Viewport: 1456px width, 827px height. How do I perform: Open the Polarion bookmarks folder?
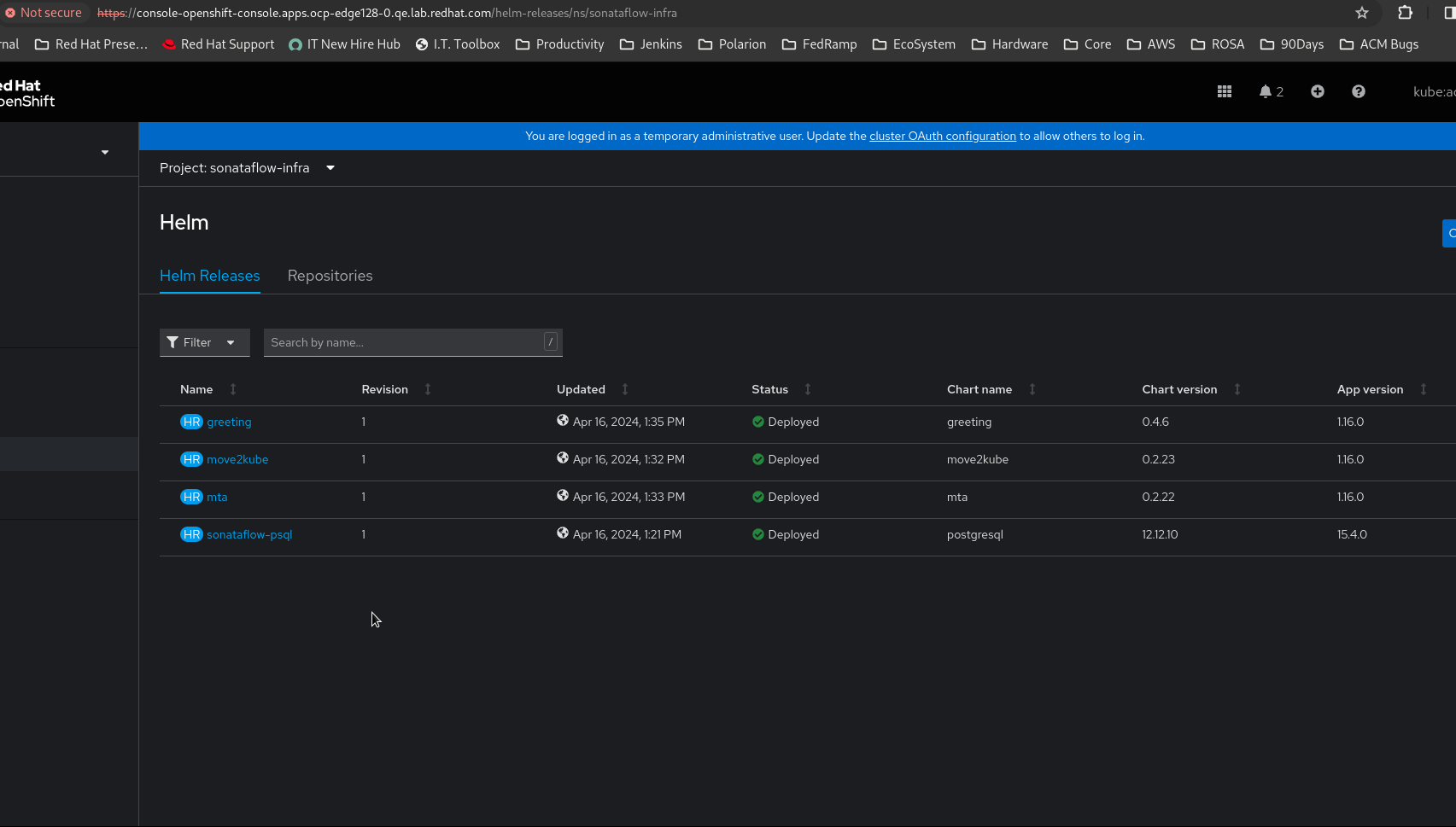tap(732, 44)
